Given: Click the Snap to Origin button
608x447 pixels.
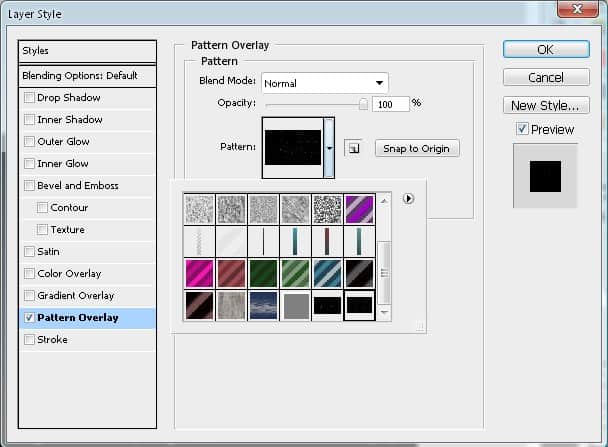Looking at the screenshot, I should 417,149.
